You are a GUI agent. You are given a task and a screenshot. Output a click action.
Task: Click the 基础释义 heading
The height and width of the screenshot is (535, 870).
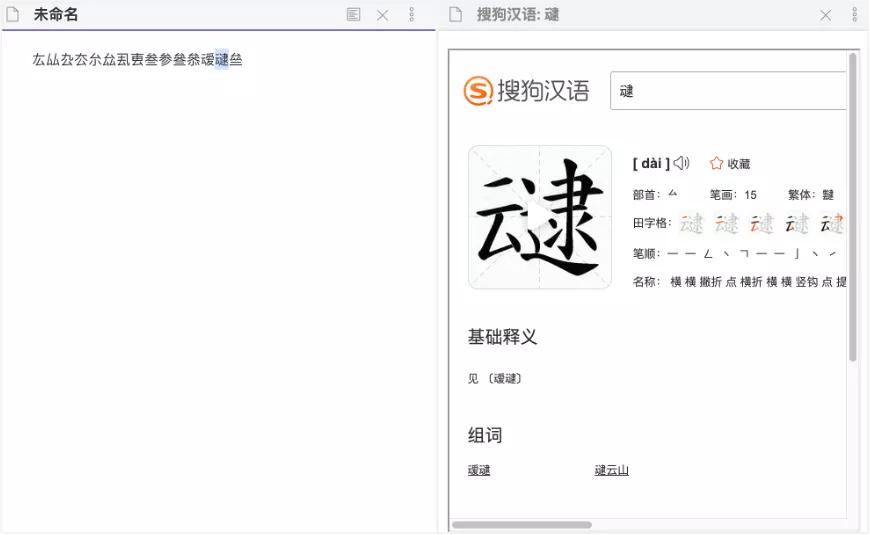(x=503, y=336)
